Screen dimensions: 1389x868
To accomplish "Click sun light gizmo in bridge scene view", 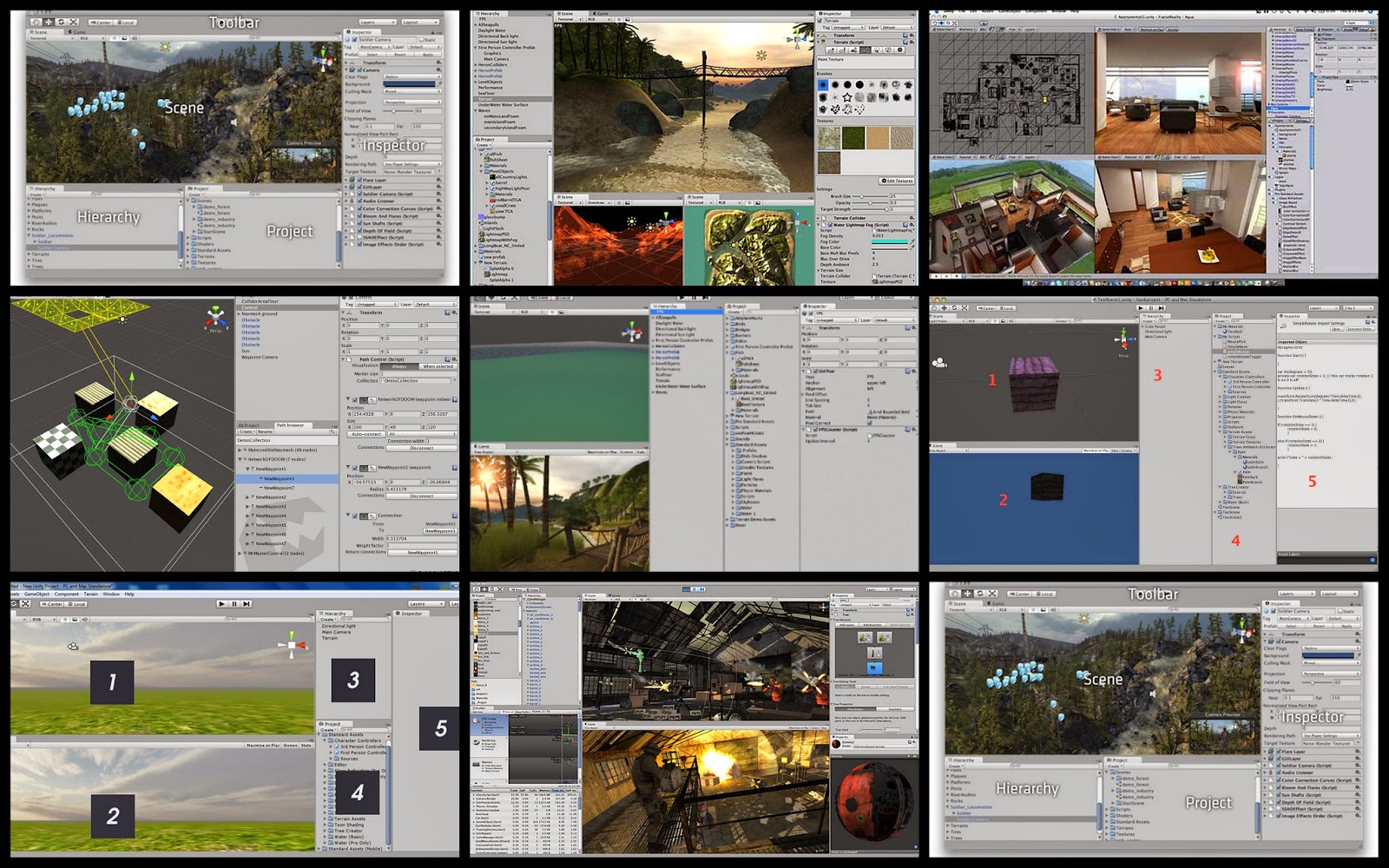I will coord(761,56).
